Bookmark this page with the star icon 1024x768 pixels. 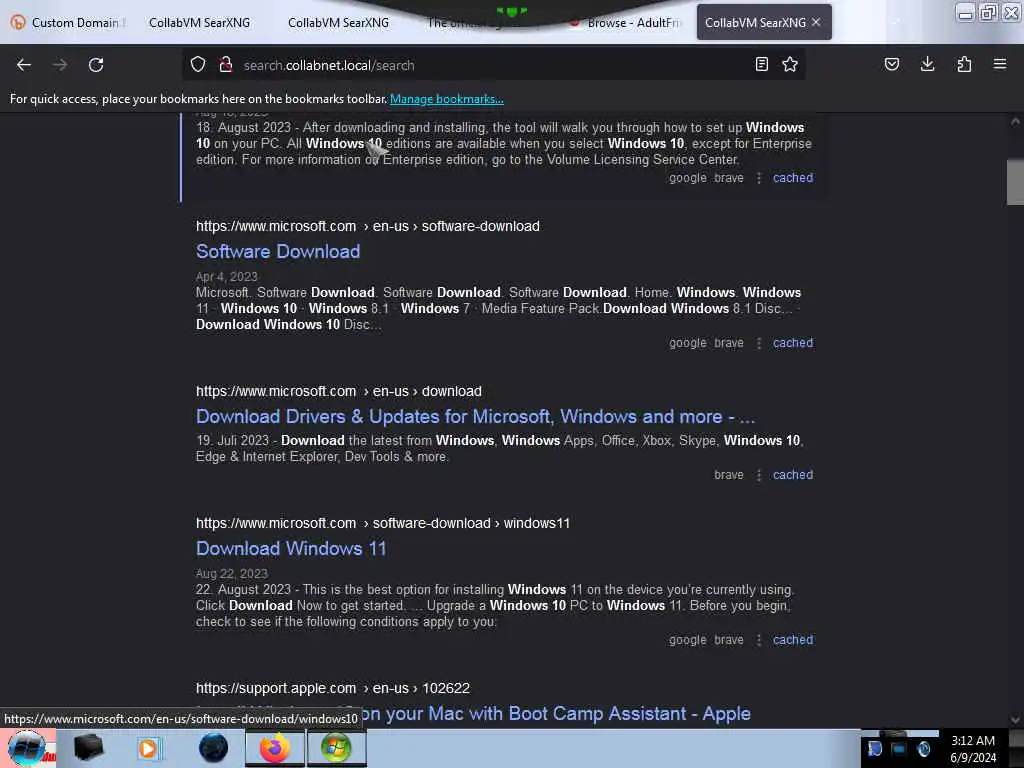pos(790,64)
